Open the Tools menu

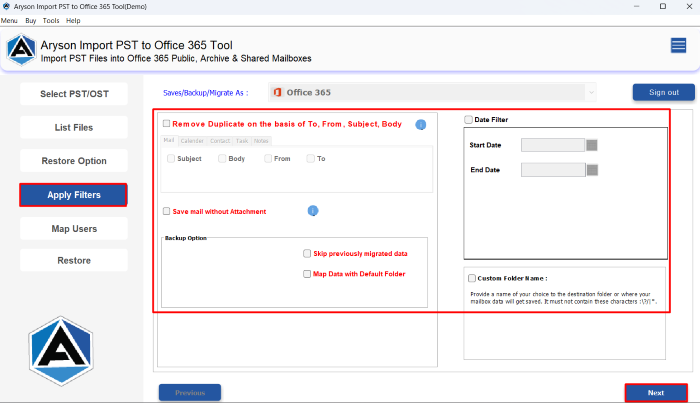(51, 21)
